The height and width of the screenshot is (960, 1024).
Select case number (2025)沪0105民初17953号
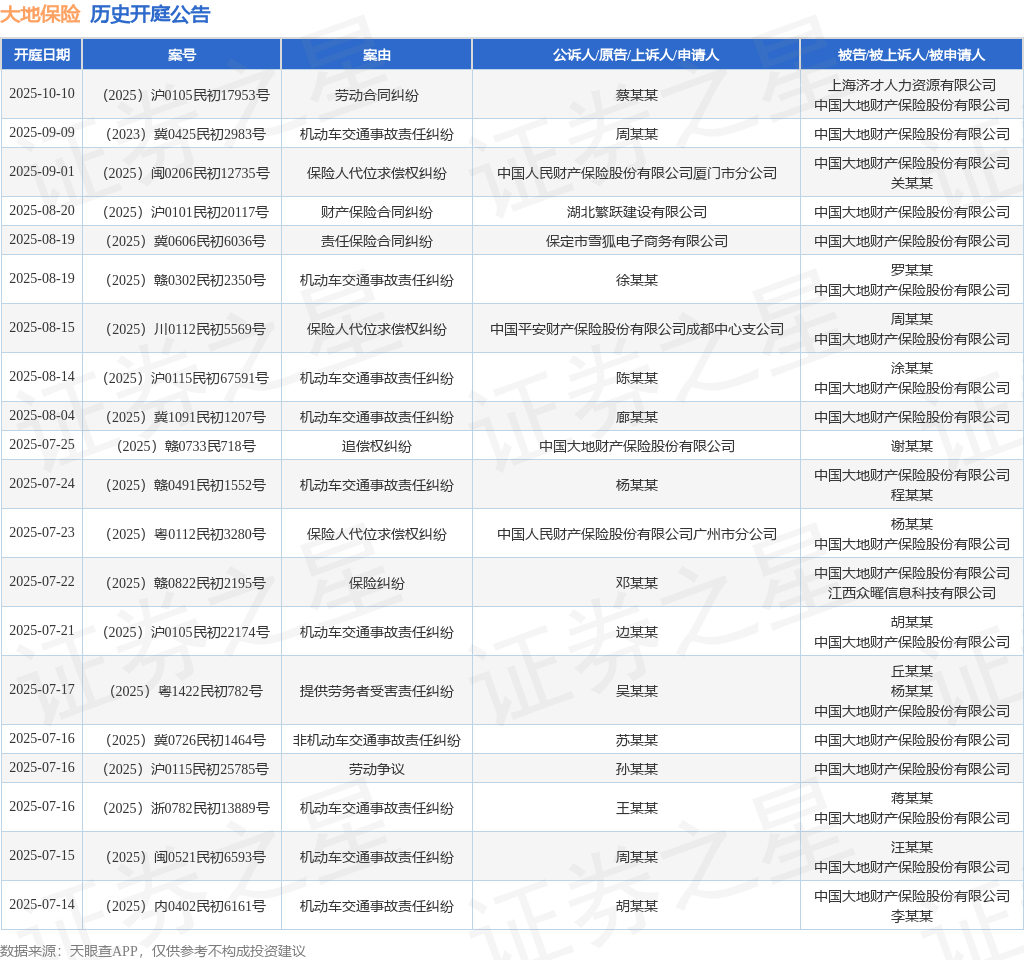(186, 95)
